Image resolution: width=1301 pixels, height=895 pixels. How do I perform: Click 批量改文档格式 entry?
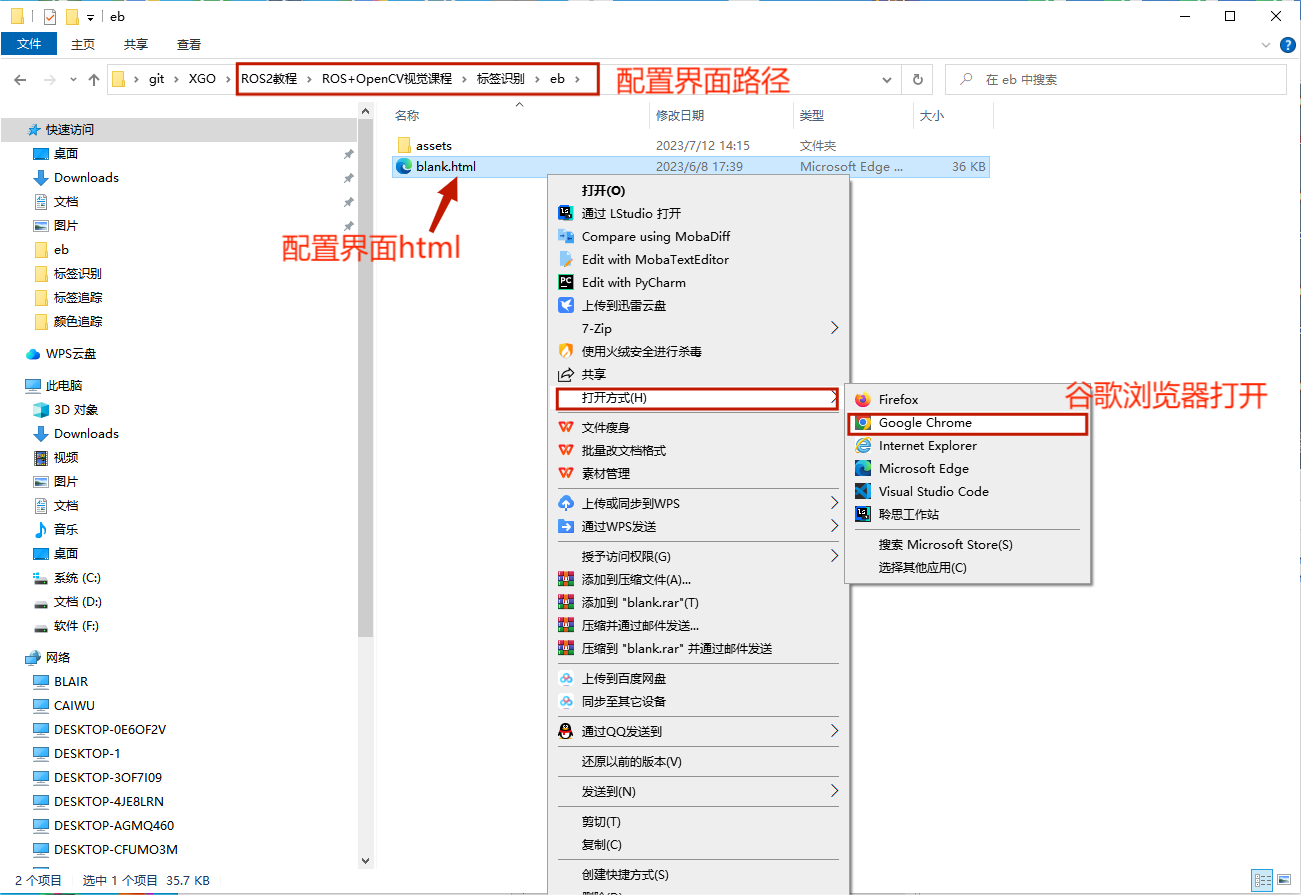coord(698,451)
